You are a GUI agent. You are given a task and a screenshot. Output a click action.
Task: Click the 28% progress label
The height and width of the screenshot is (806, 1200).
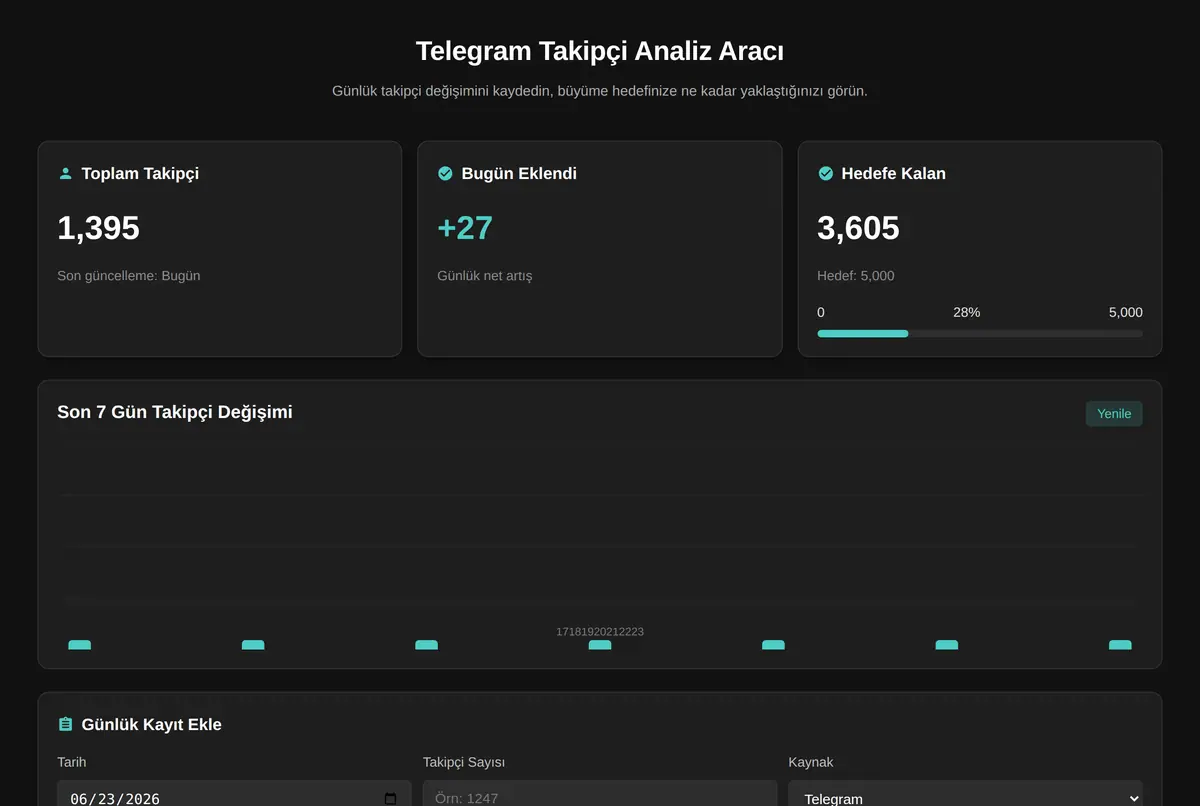[966, 313]
